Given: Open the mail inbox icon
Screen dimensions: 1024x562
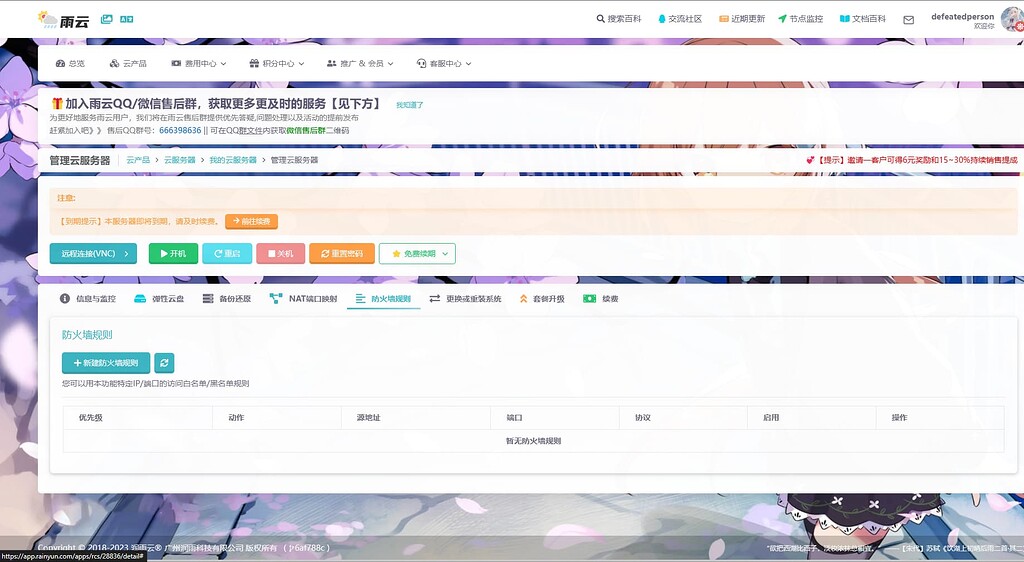Looking at the screenshot, I should 908,20.
